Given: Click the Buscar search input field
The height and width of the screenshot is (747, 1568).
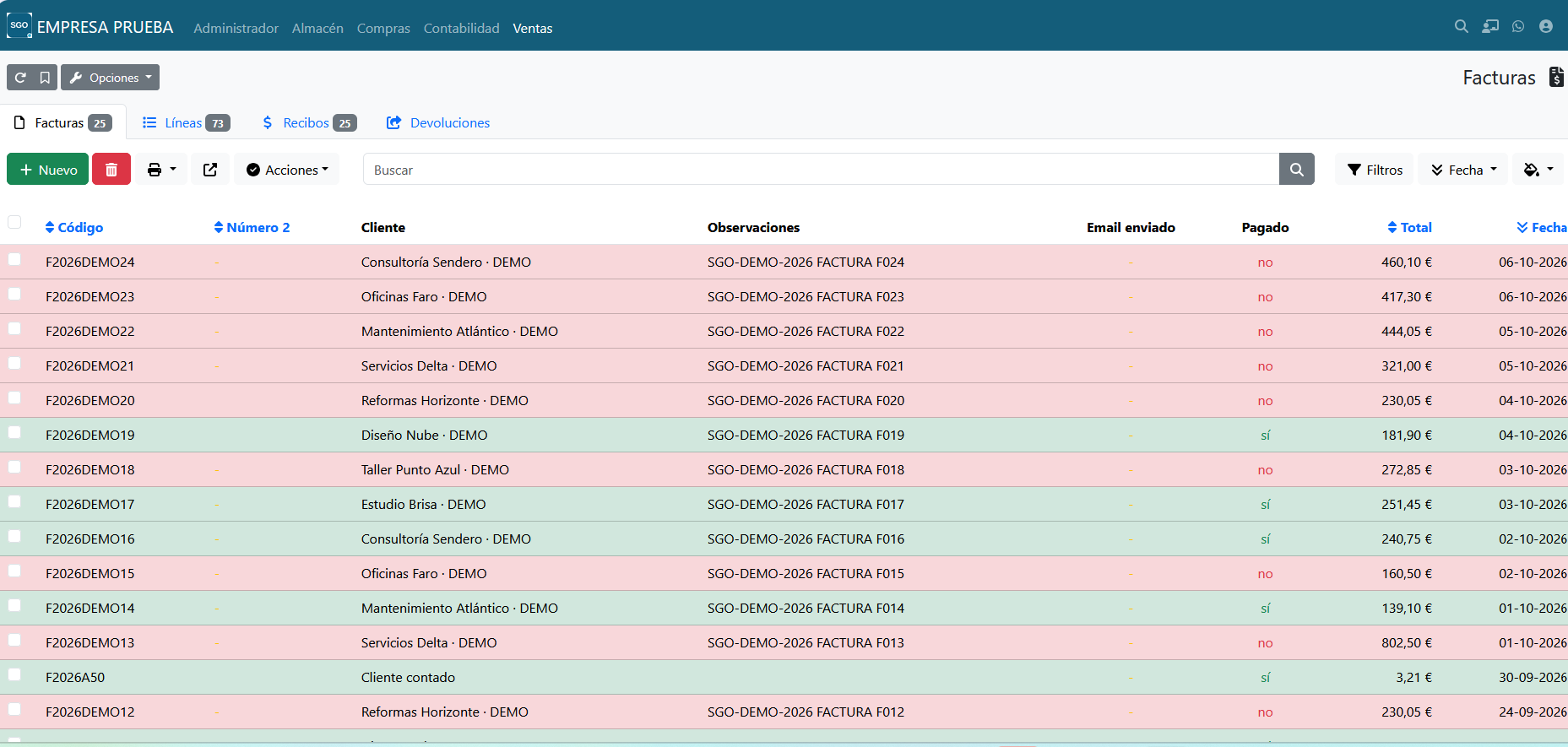Looking at the screenshot, I should 821,170.
